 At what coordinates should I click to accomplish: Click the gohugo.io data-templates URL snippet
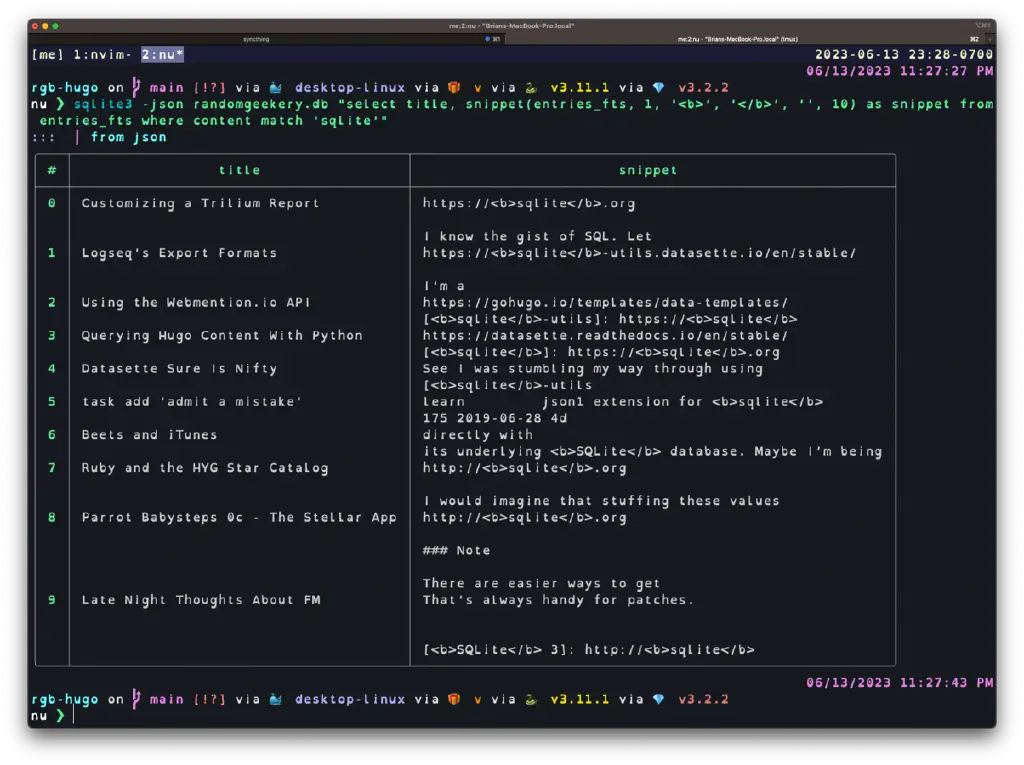pyautogui.click(x=605, y=302)
